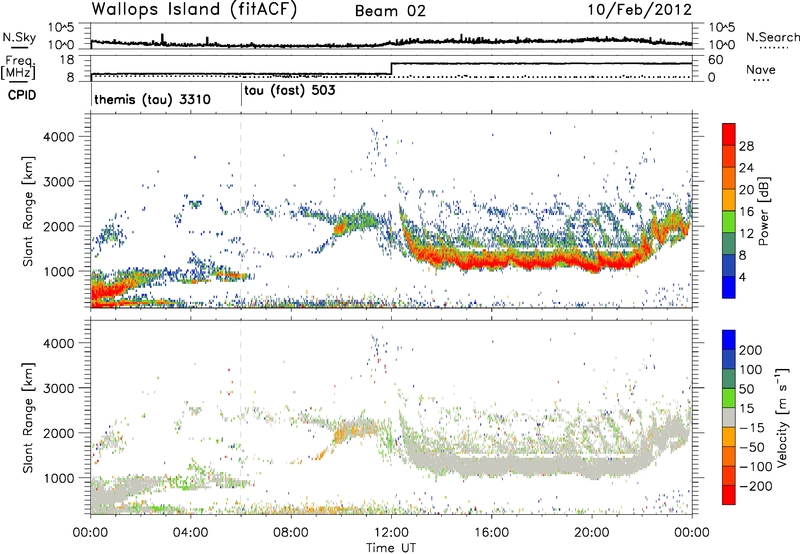Screen dimensions: 800x554
Task: Click the '20' label on Power colorbar
Action: 746,190
